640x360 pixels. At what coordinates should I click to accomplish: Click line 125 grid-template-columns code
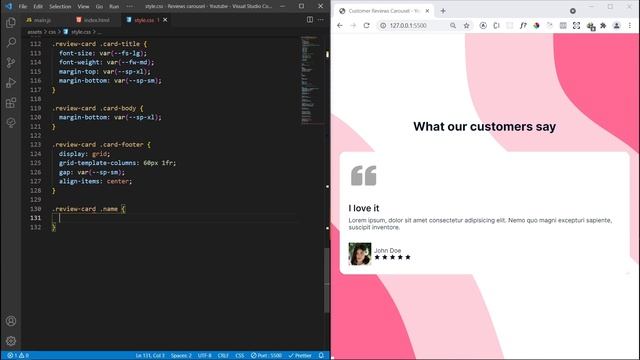[x=118, y=163]
